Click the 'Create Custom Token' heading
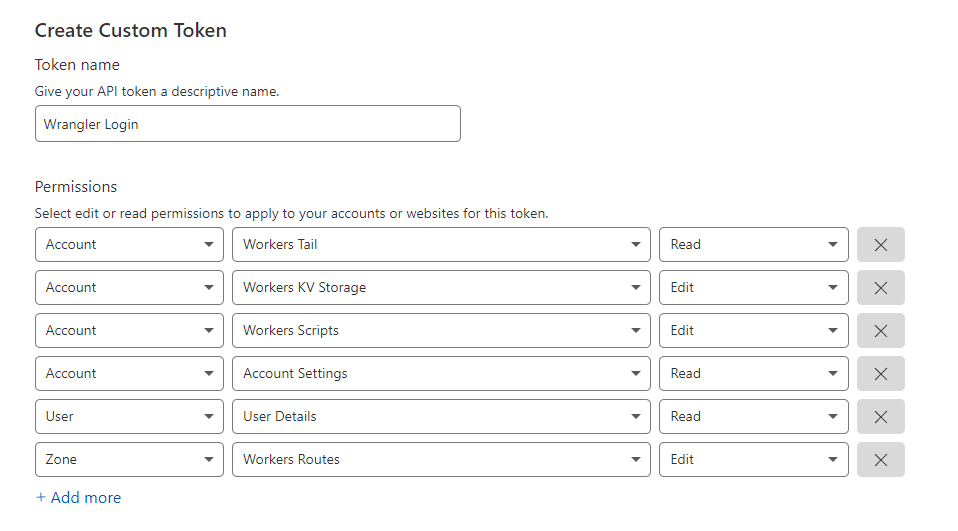The image size is (958, 531). [131, 31]
